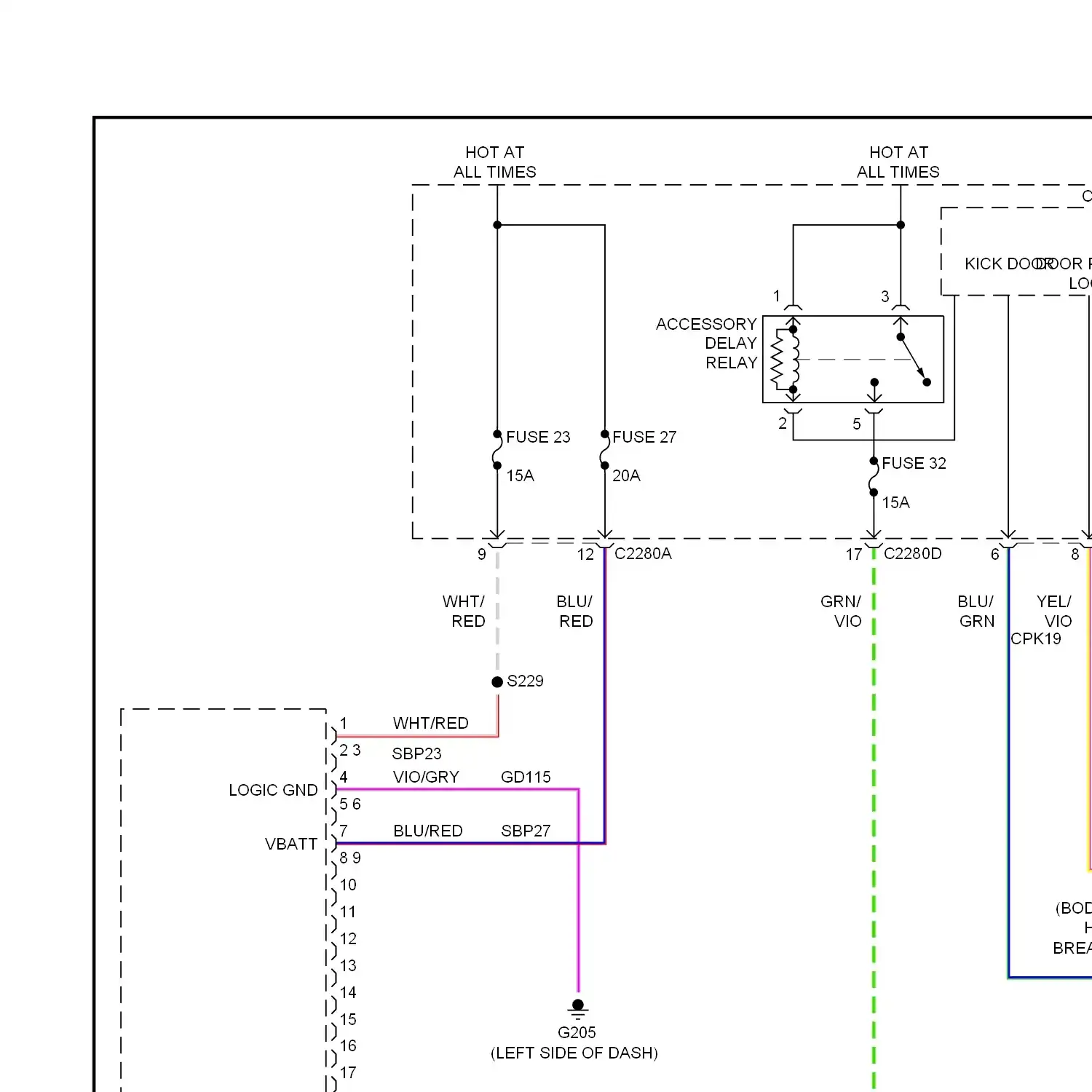Click the BLU/ GRN wire label

click(x=976, y=611)
